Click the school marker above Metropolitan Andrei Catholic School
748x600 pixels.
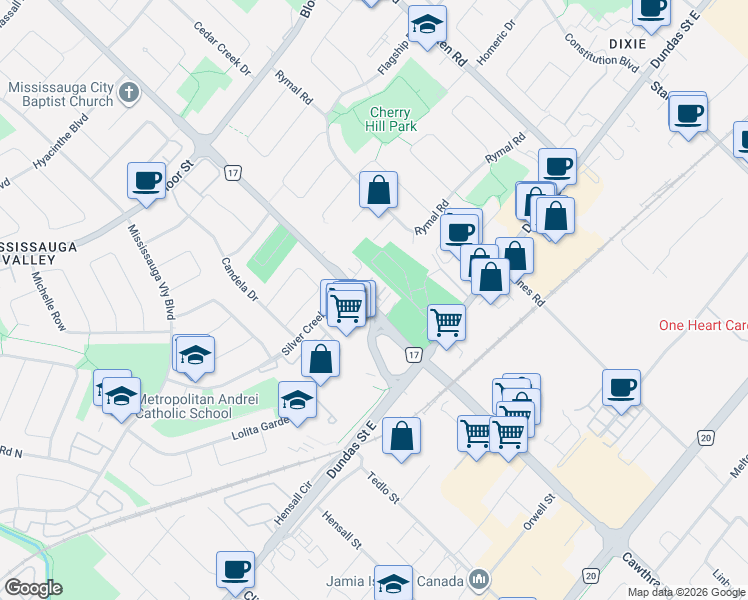[195, 358]
